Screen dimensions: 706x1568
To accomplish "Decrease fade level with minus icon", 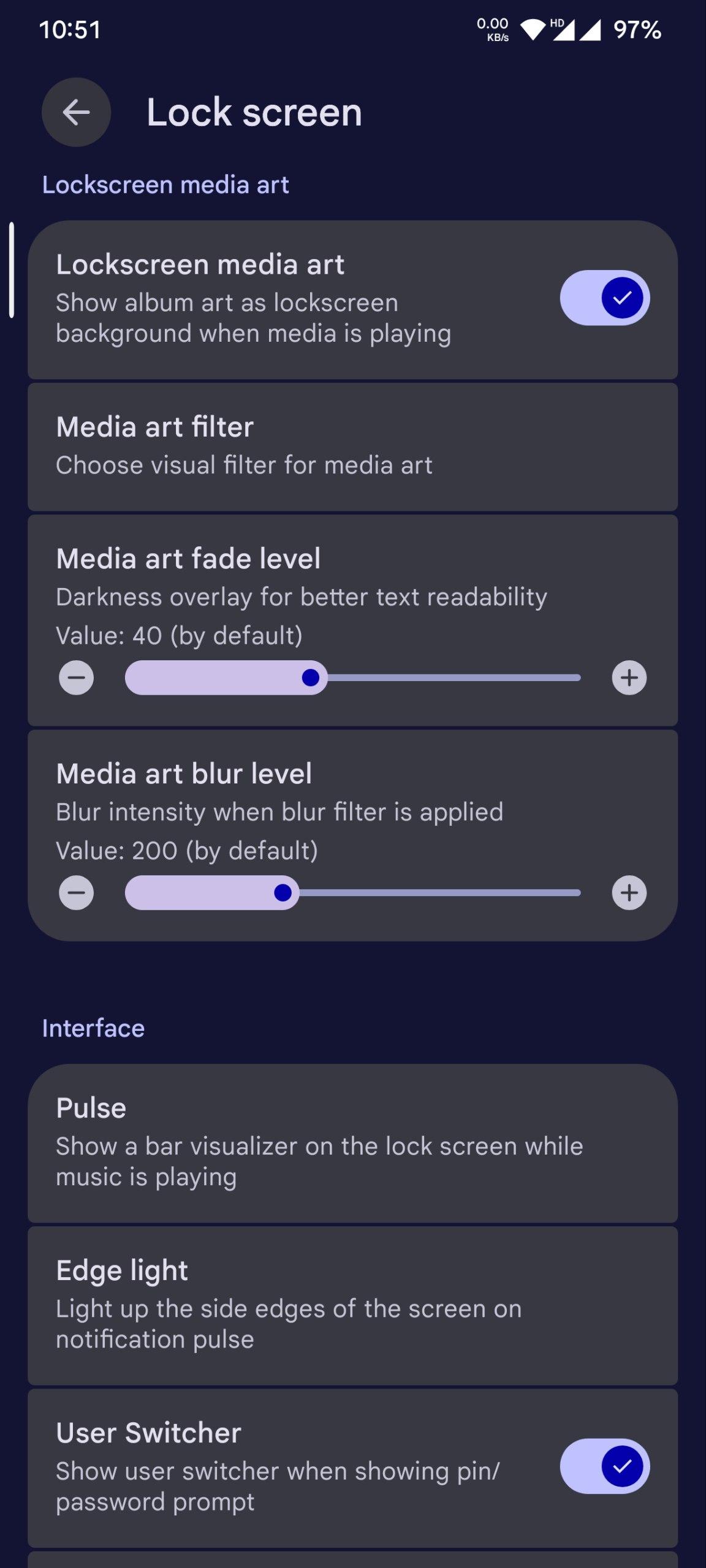I will 76,677.
